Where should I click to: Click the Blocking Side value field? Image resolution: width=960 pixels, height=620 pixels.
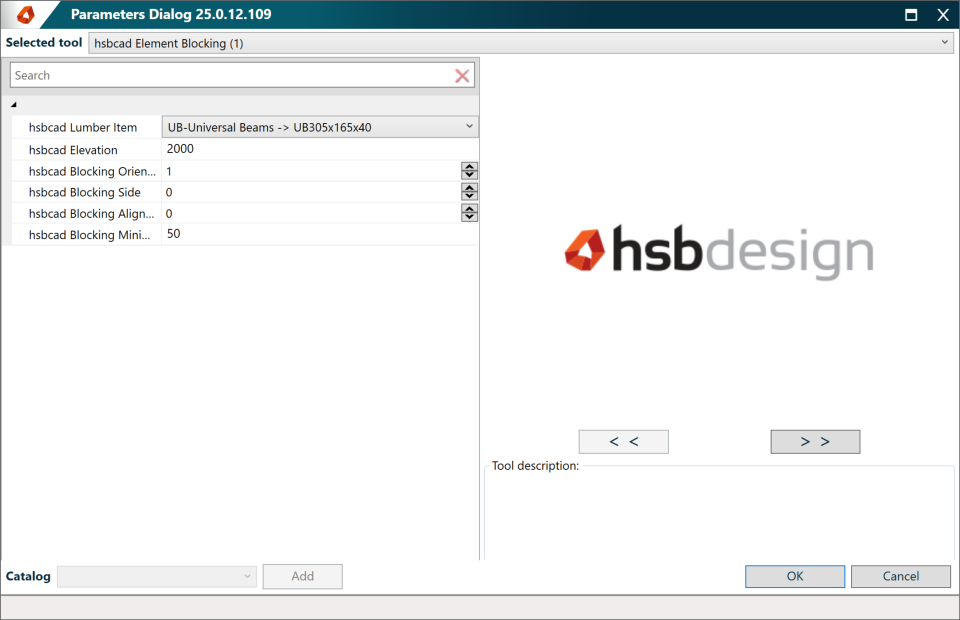click(x=311, y=192)
